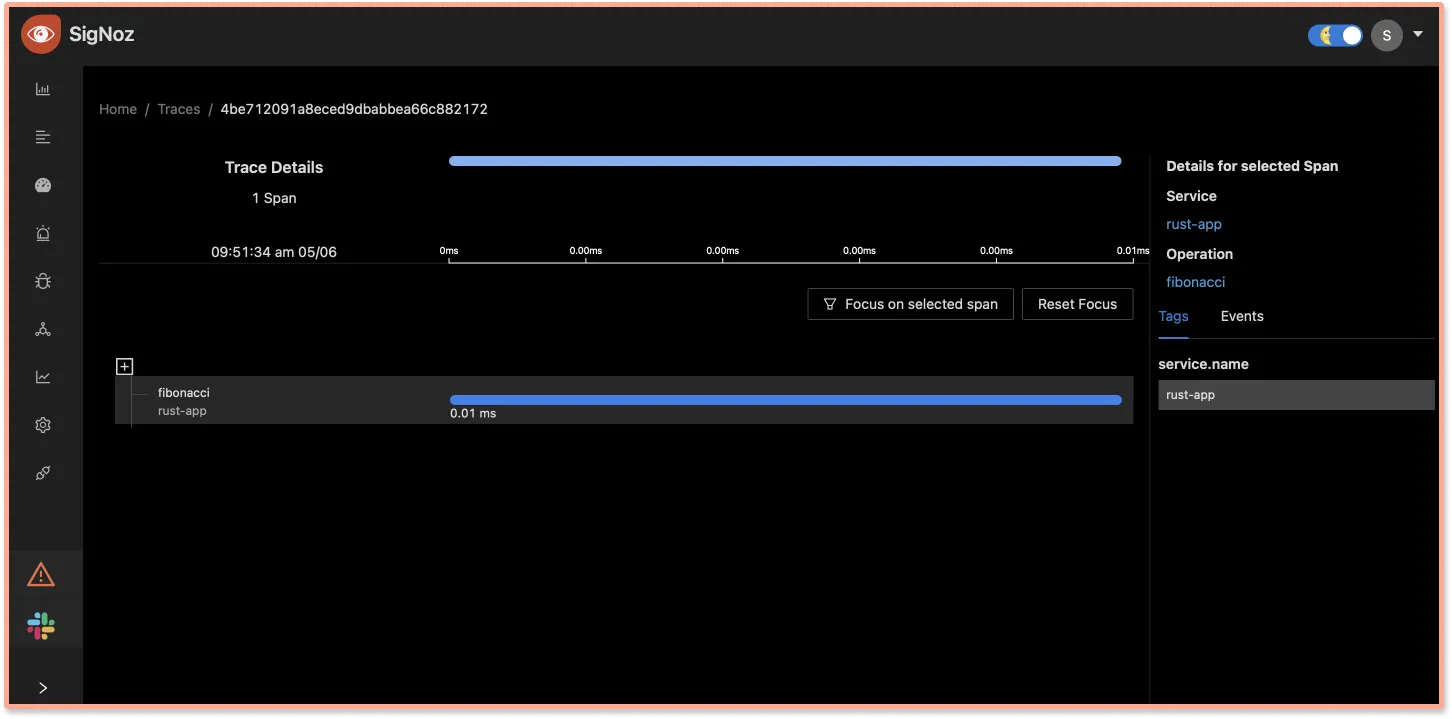Switch to the Tags tab

1173,316
